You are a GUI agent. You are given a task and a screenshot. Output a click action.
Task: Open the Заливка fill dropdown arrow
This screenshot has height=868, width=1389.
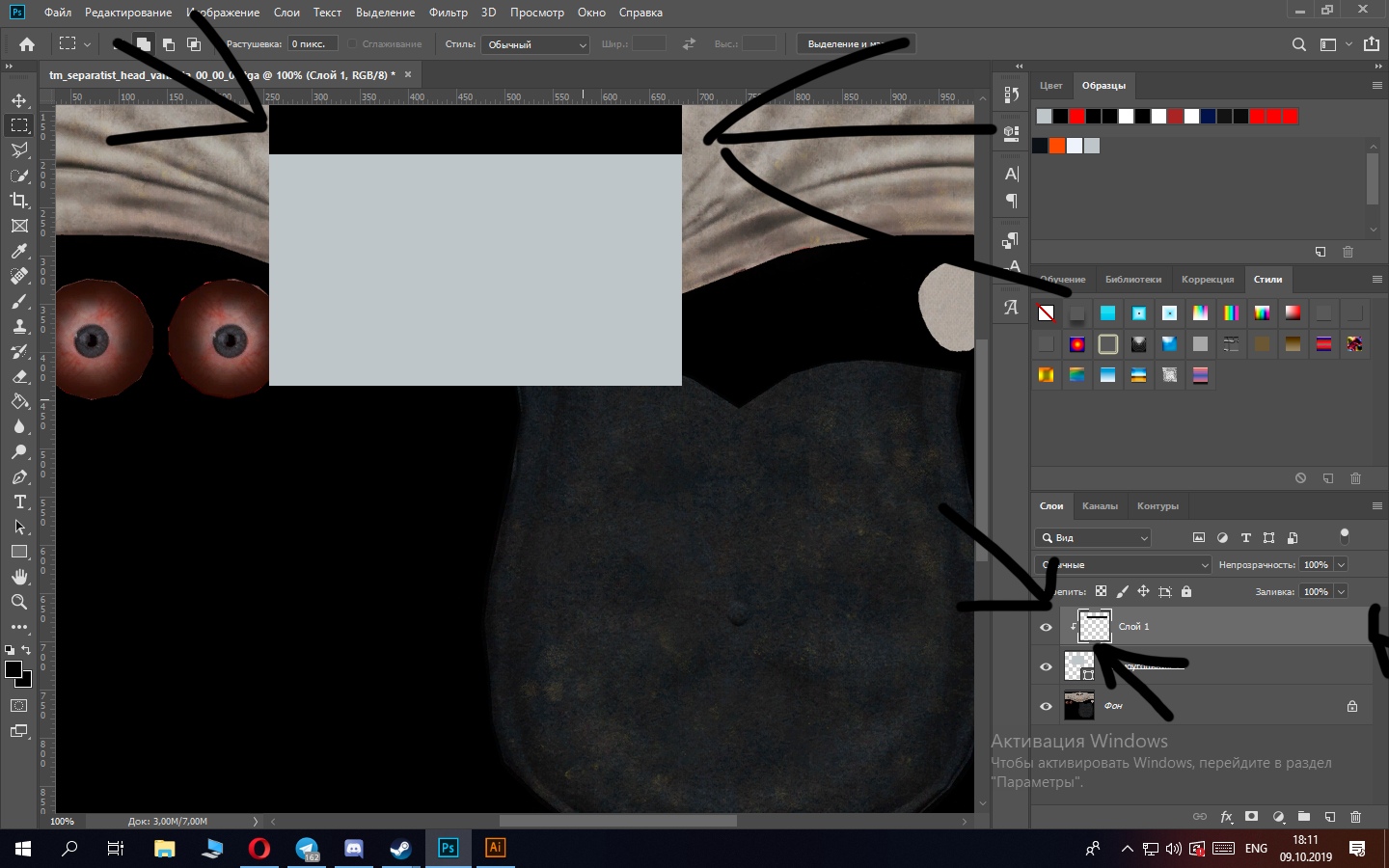pos(1341,592)
